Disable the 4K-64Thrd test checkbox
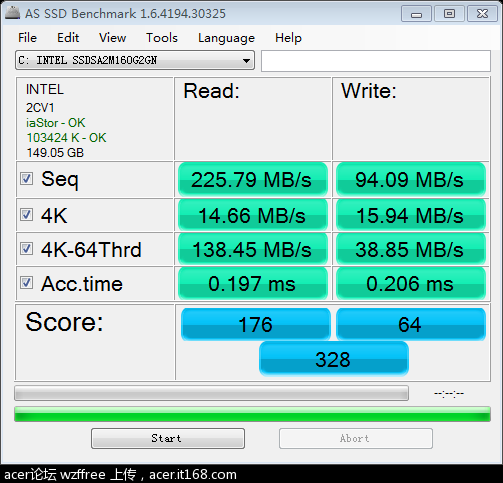The image size is (503, 483). 26,249
